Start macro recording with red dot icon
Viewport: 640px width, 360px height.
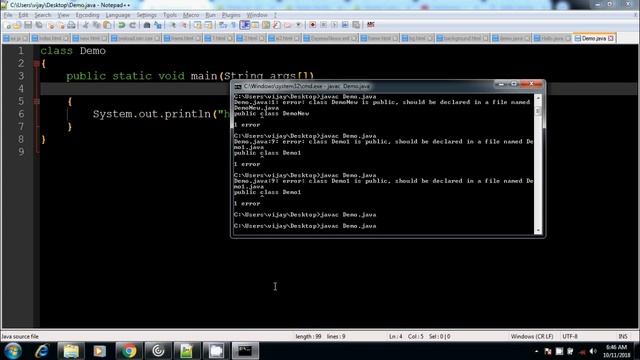(x=313, y=25)
